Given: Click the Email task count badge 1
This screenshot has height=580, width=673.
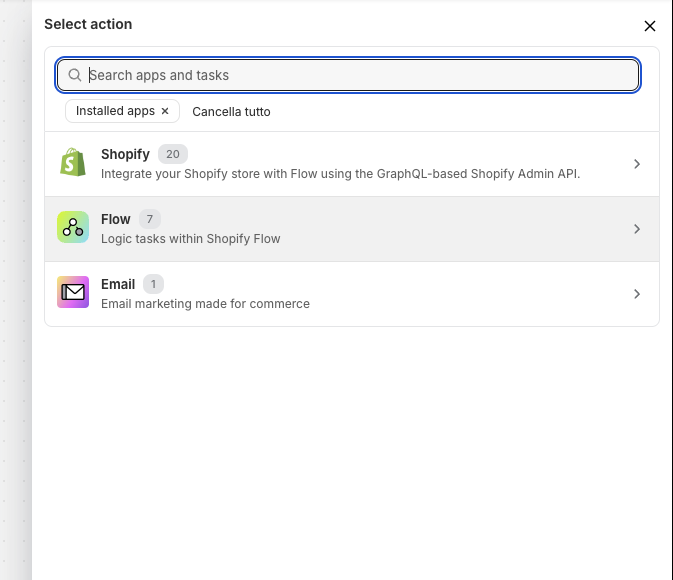Looking at the screenshot, I should [154, 284].
